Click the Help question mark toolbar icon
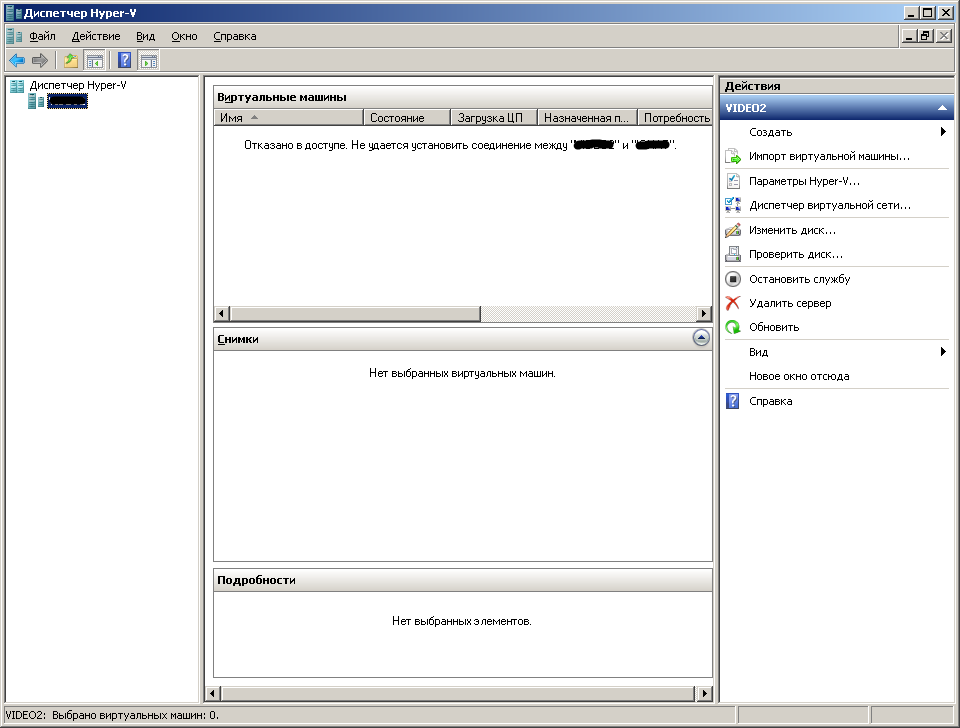The image size is (960, 728). pos(125,60)
